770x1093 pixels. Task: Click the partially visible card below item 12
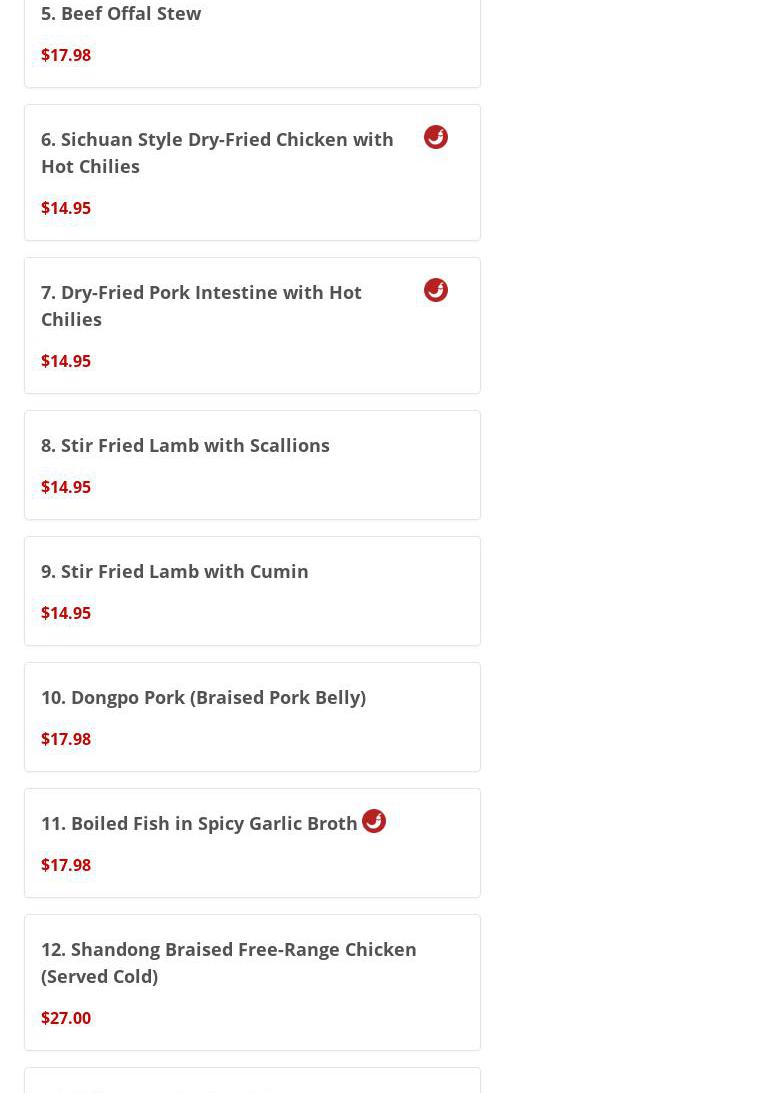[252, 1082]
